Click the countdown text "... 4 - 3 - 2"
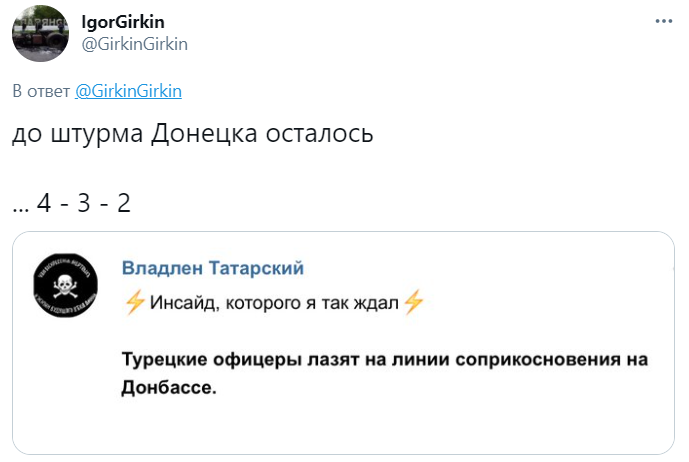This screenshot has height=462, width=689. (x=72, y=203)
